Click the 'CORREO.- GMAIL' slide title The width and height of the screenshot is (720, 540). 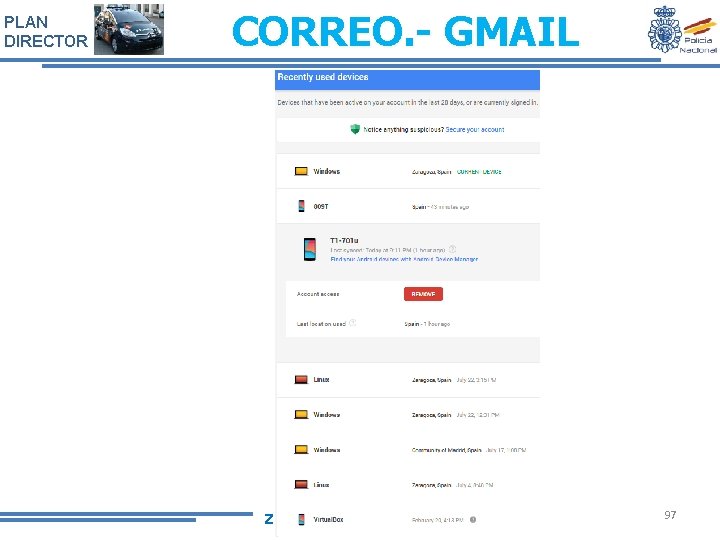406,31
